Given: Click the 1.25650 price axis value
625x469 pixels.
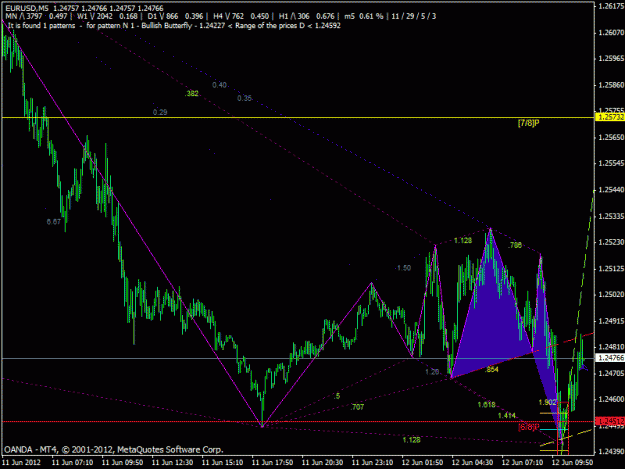Looking at the screenshot, I should point(611,137).
